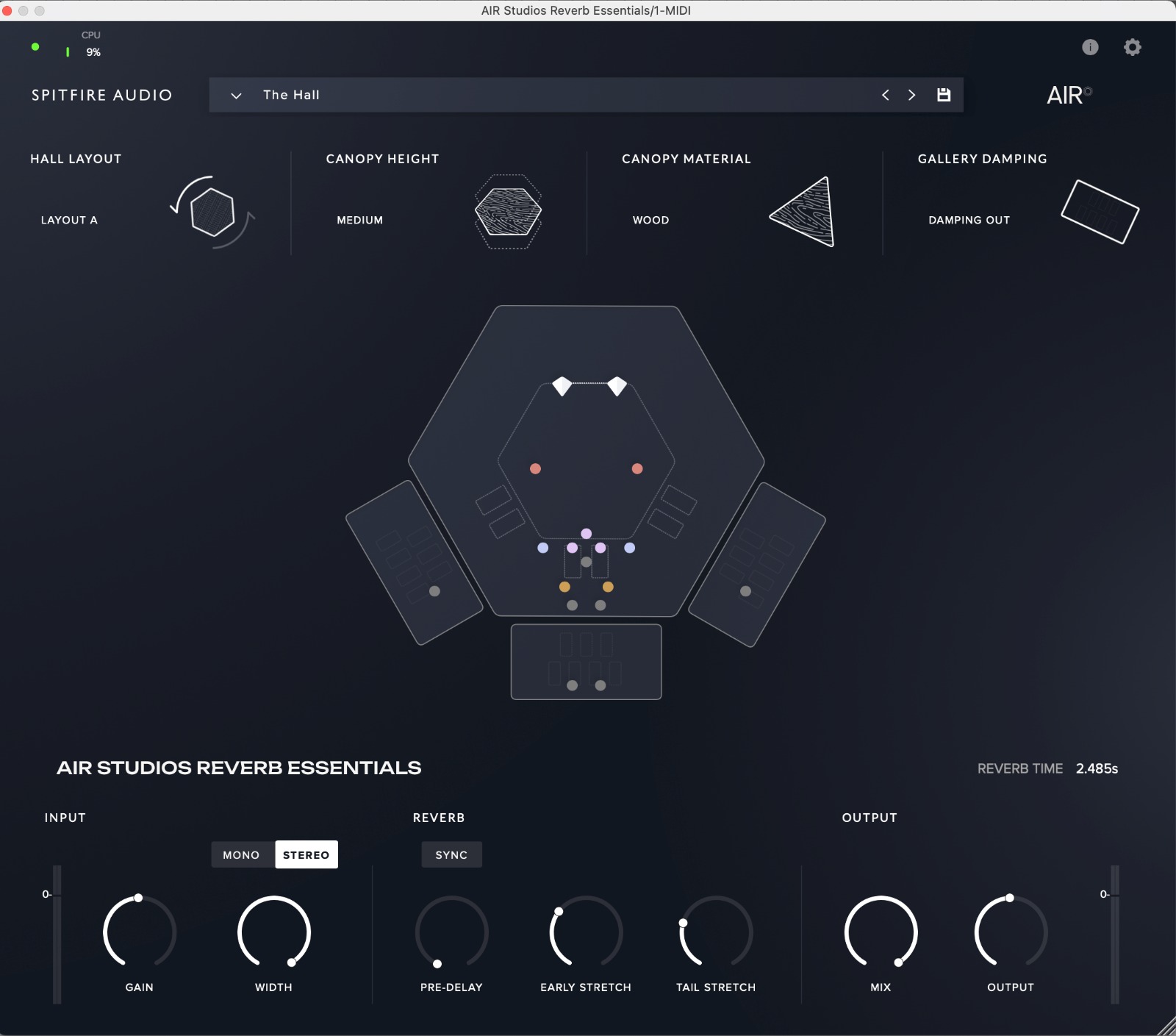Click the bottom gallery panel in hall diagram
Image resolution: width=1176 pixels, height=1036 pixels.
click(586, 662)
